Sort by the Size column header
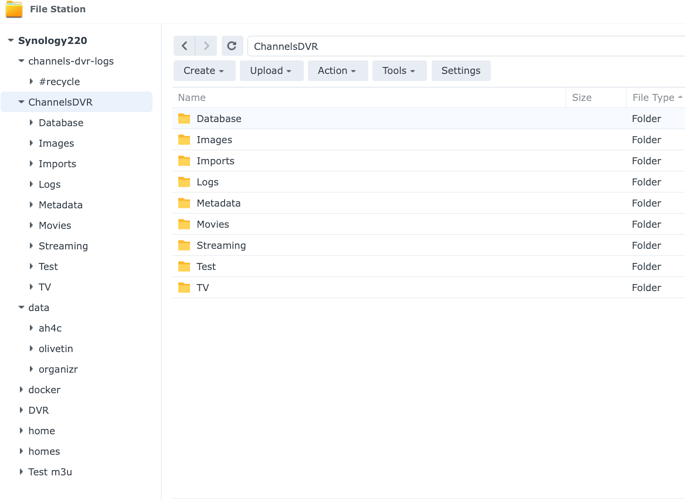 (x=596, y=97)
